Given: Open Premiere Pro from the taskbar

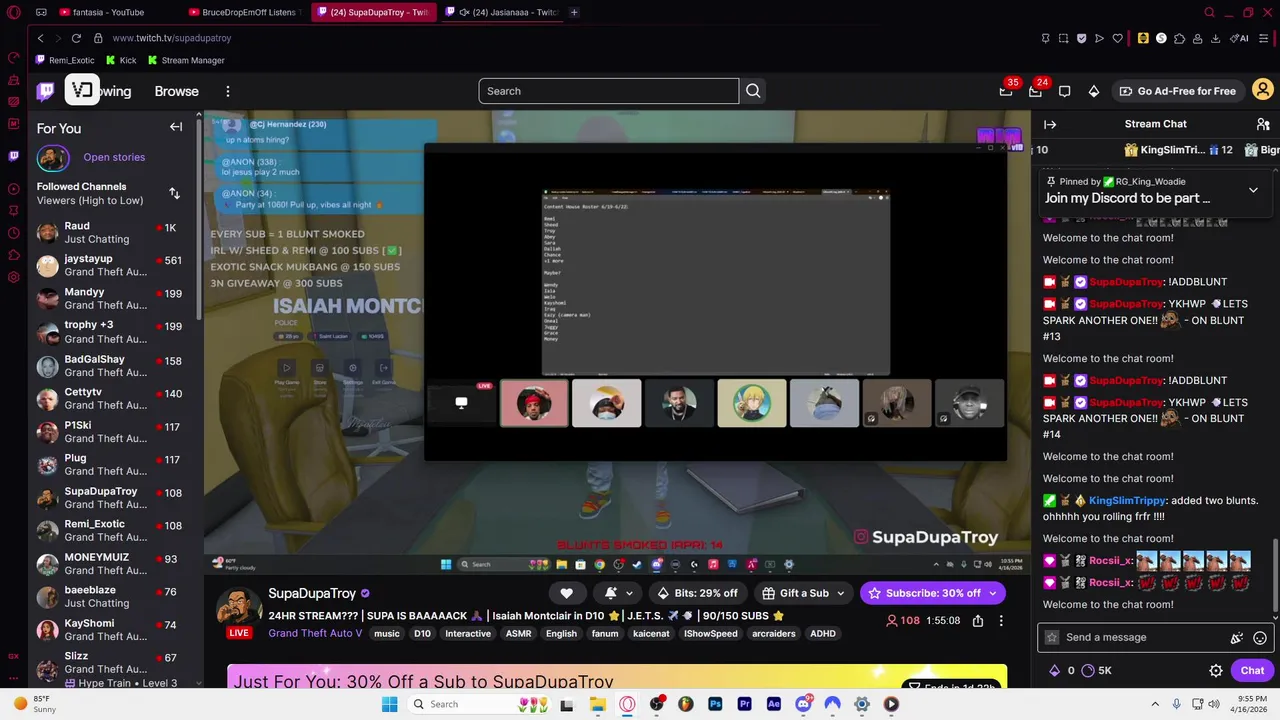Looking at the screenshot, I should coord(744,704).
